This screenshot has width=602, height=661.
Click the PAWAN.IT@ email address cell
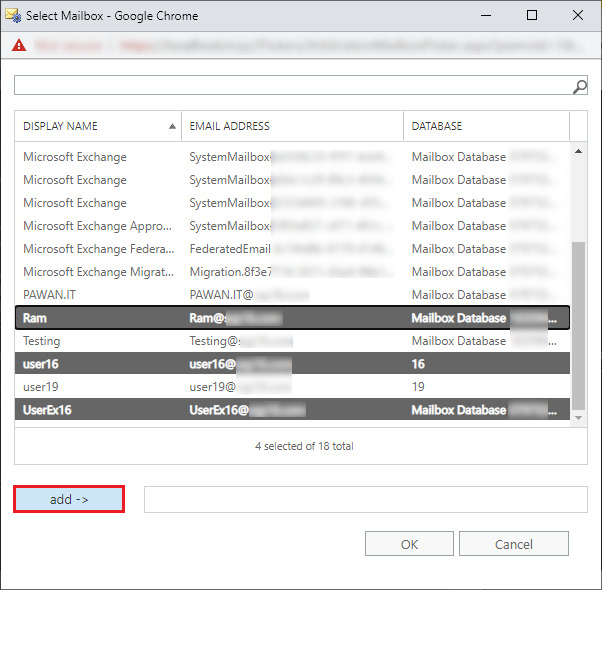tap(249, 295)
